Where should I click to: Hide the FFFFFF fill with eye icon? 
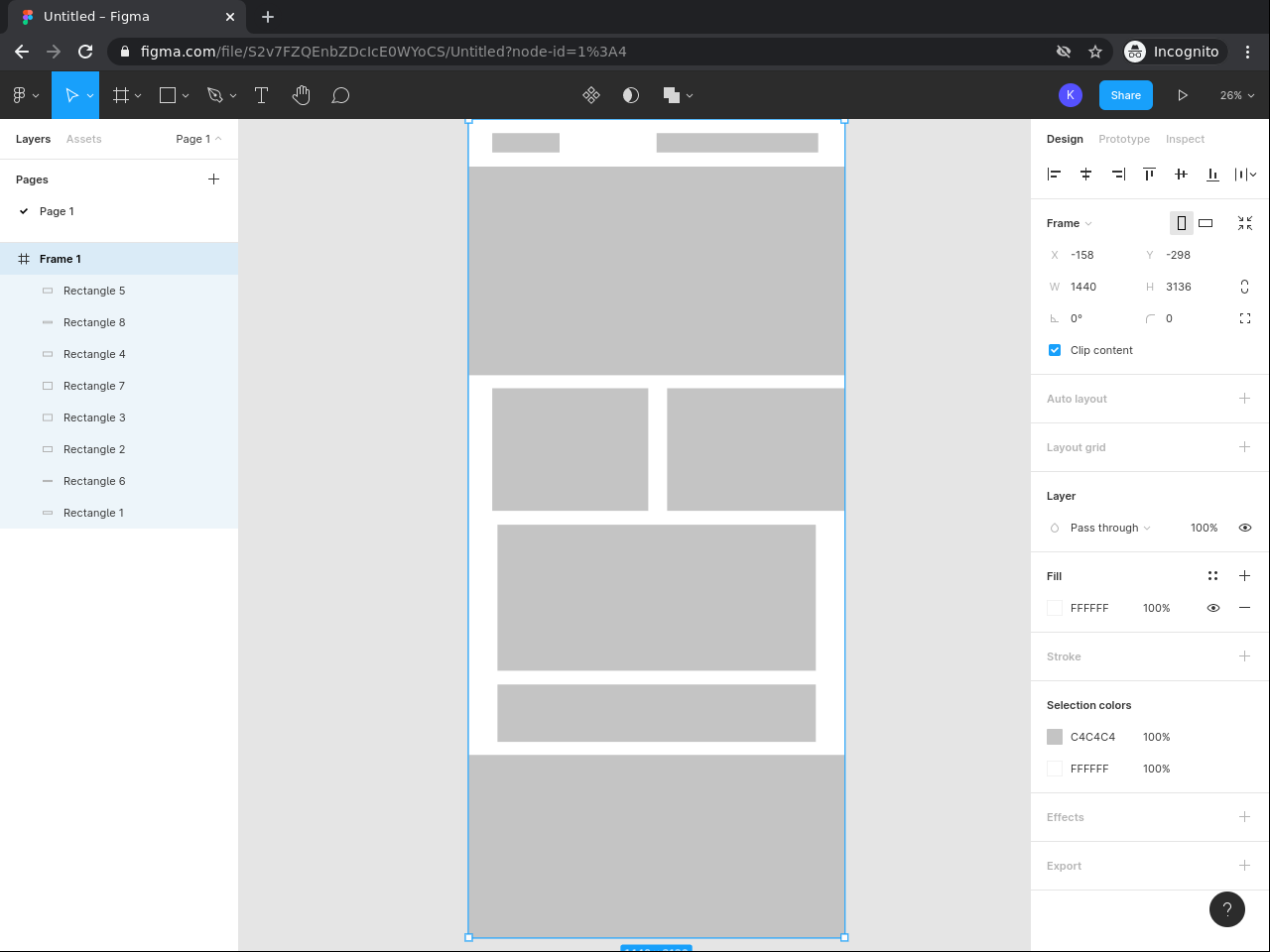coord(1212,608)
